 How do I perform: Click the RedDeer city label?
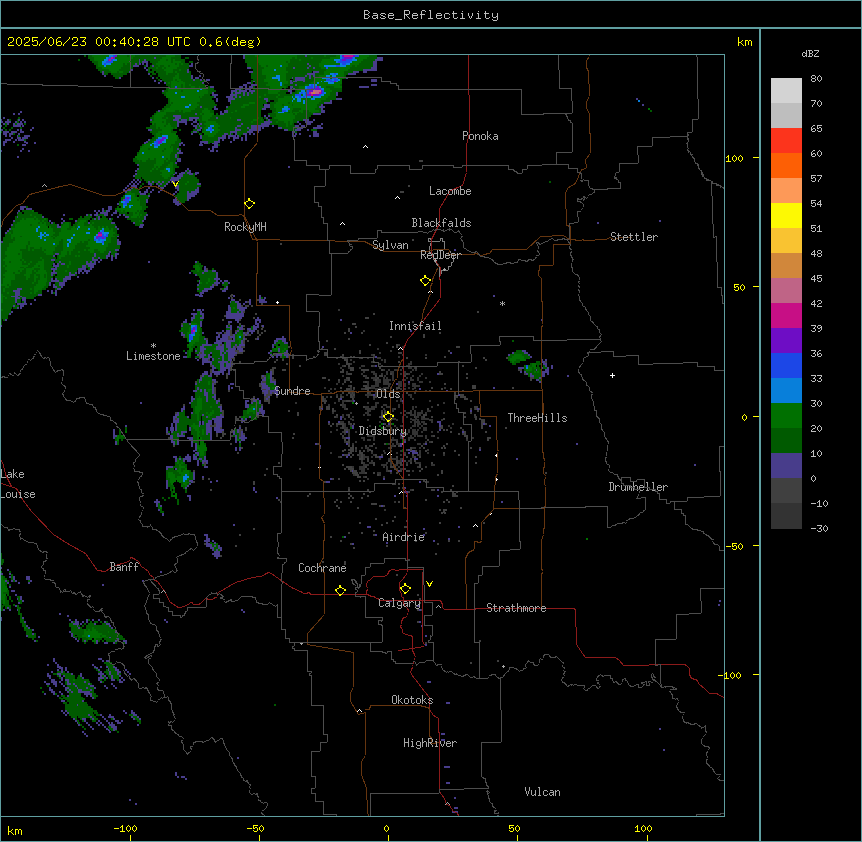(440, 255)
